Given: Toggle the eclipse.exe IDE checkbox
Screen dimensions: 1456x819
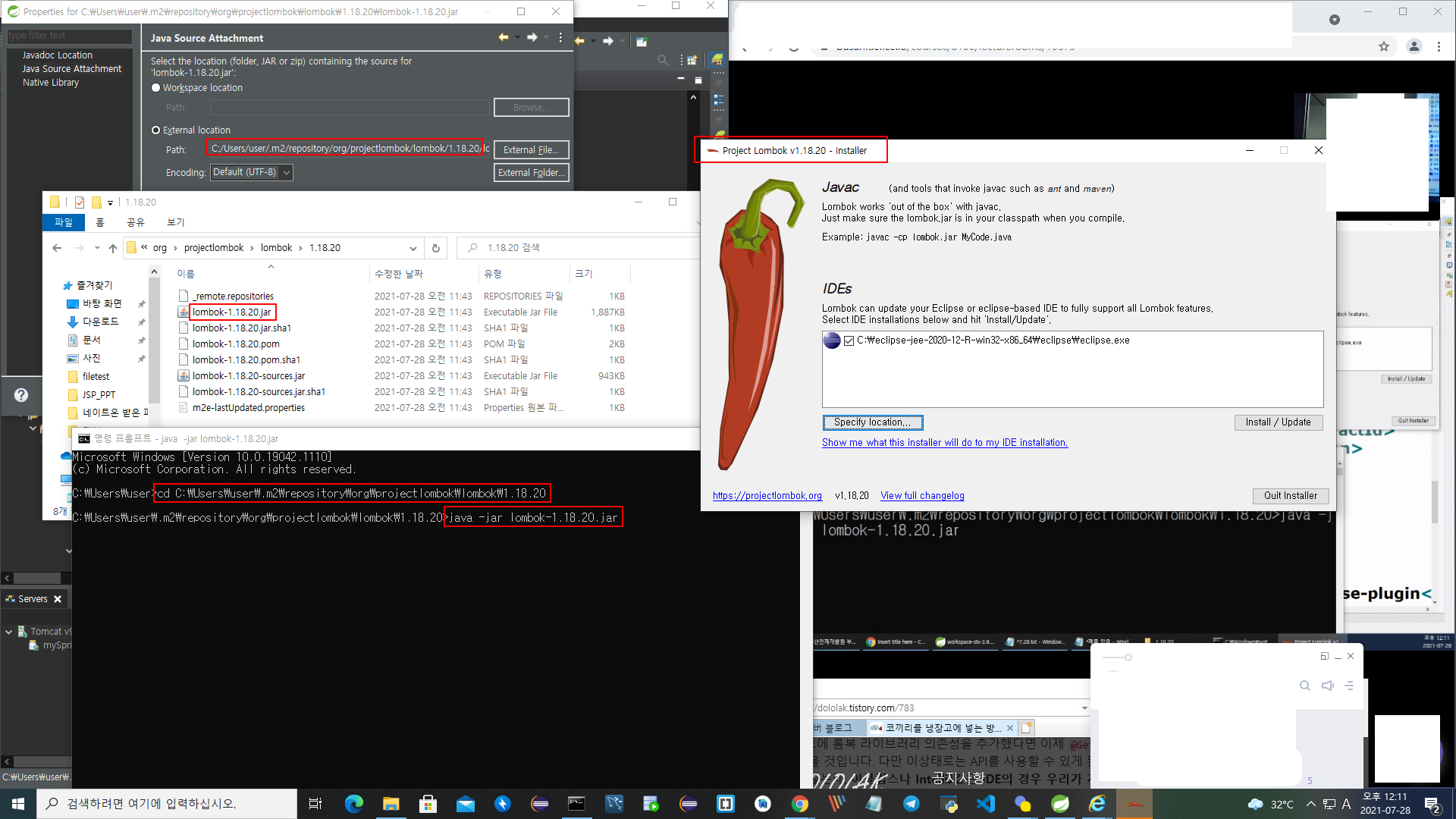Looking at the screenshot, I should pos(849,340).
